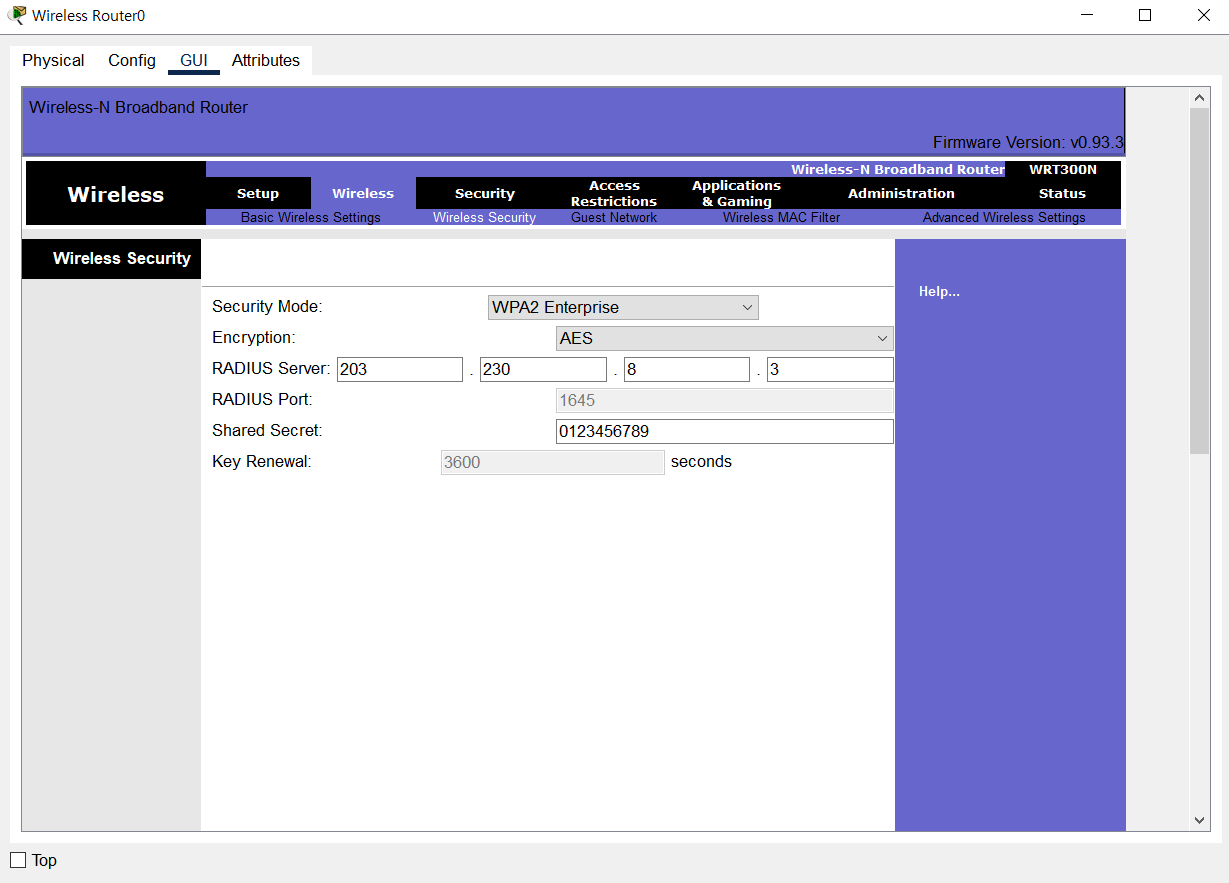Switch to the Physical tab
This screenshot has width=1229, height=883.
[x=53, y=60]
